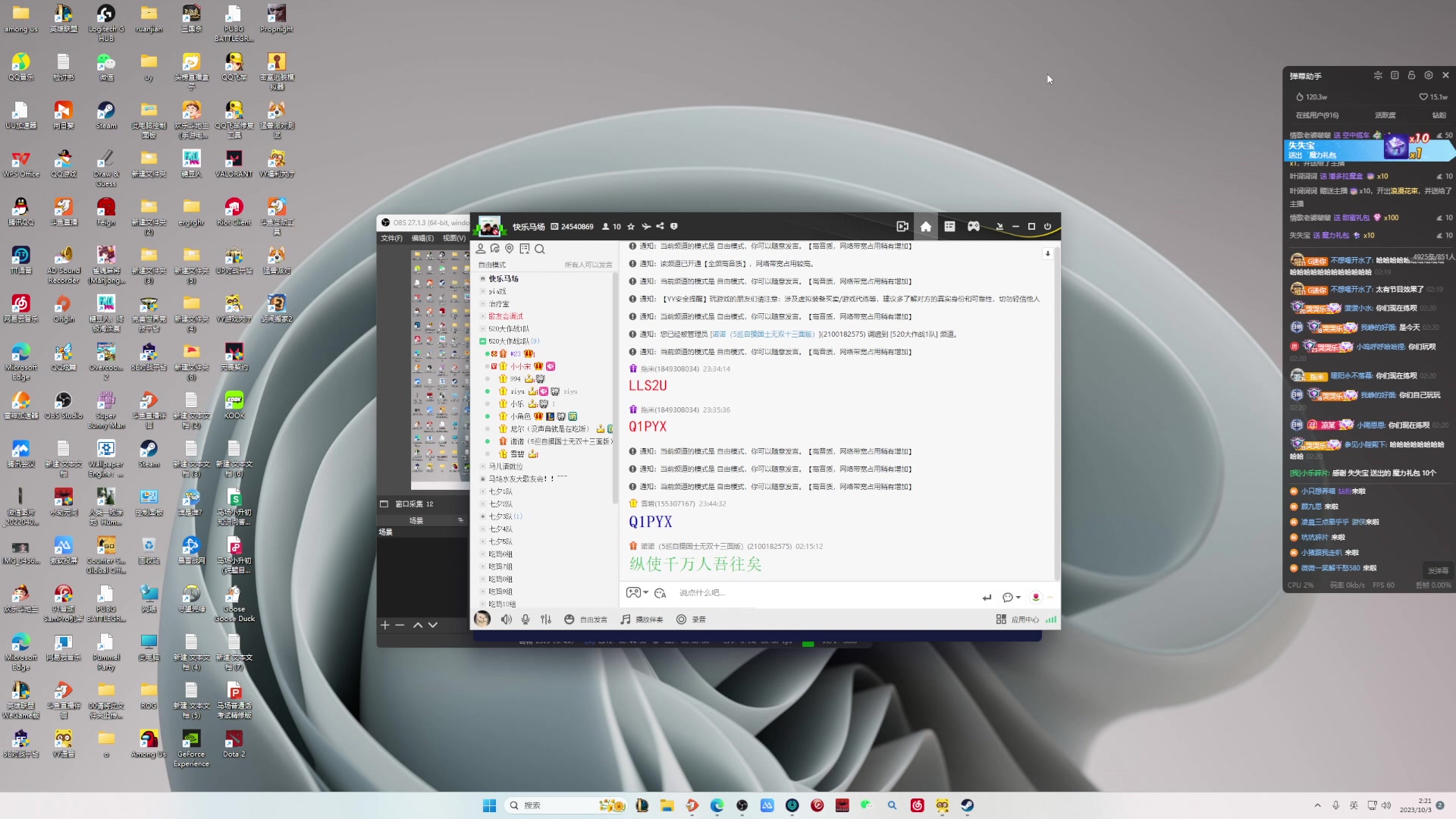Add a scene with the plus button in OBS

click(384, 625)
